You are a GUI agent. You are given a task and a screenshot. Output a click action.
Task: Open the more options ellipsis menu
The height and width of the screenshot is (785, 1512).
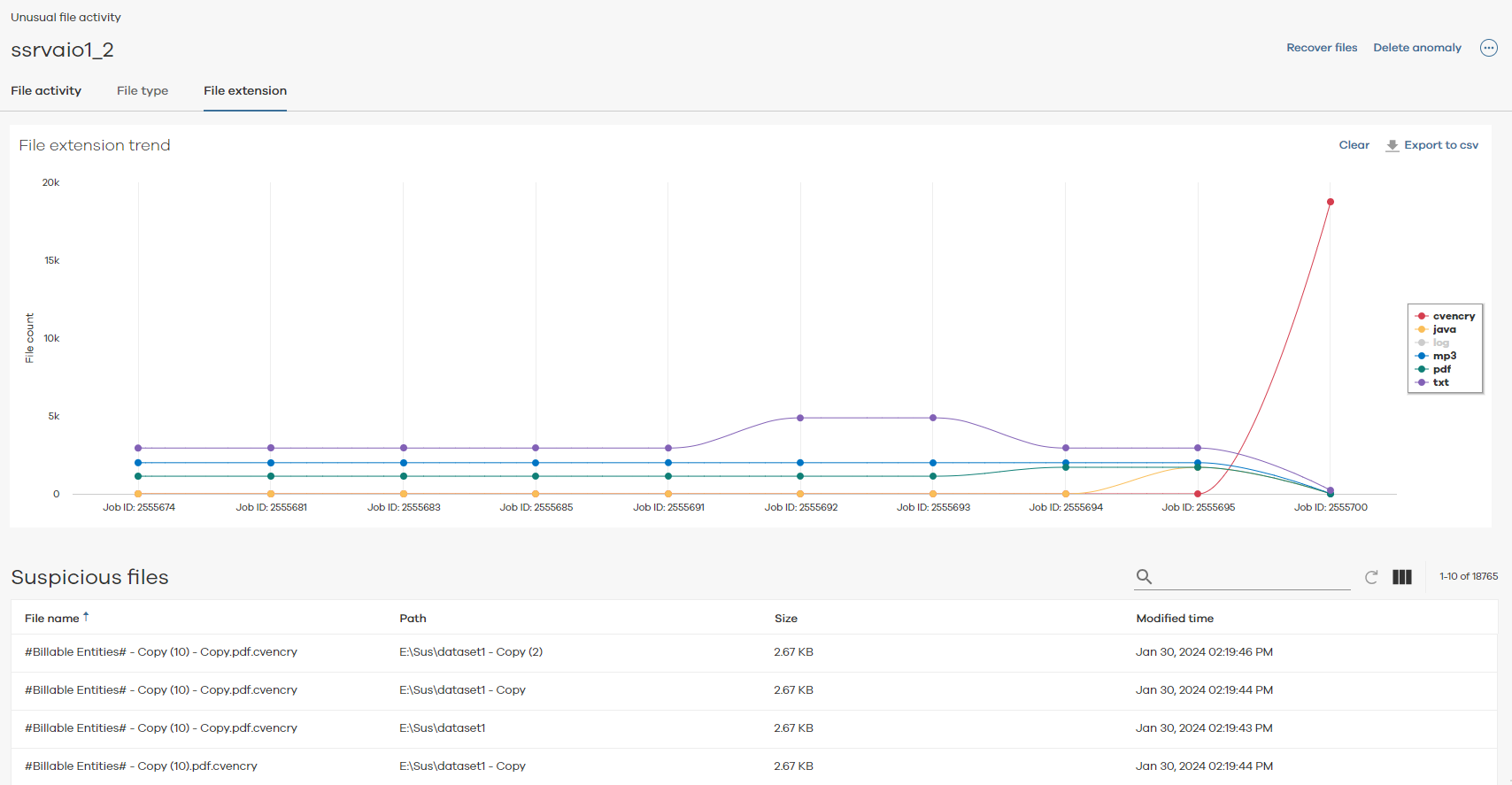coord(1489,48)
